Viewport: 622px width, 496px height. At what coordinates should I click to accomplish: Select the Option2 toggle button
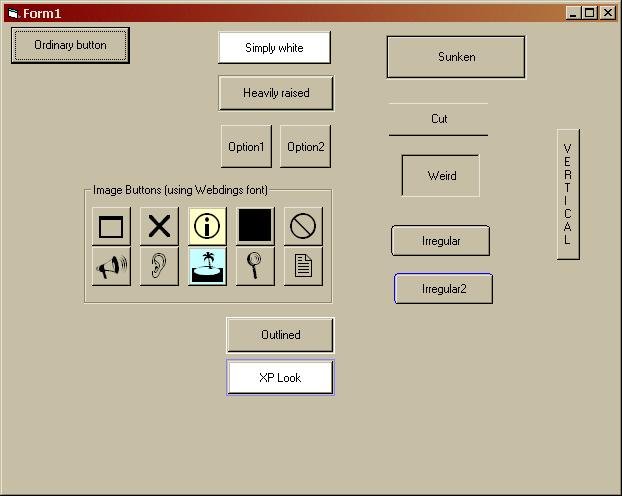tap(305, 146)
